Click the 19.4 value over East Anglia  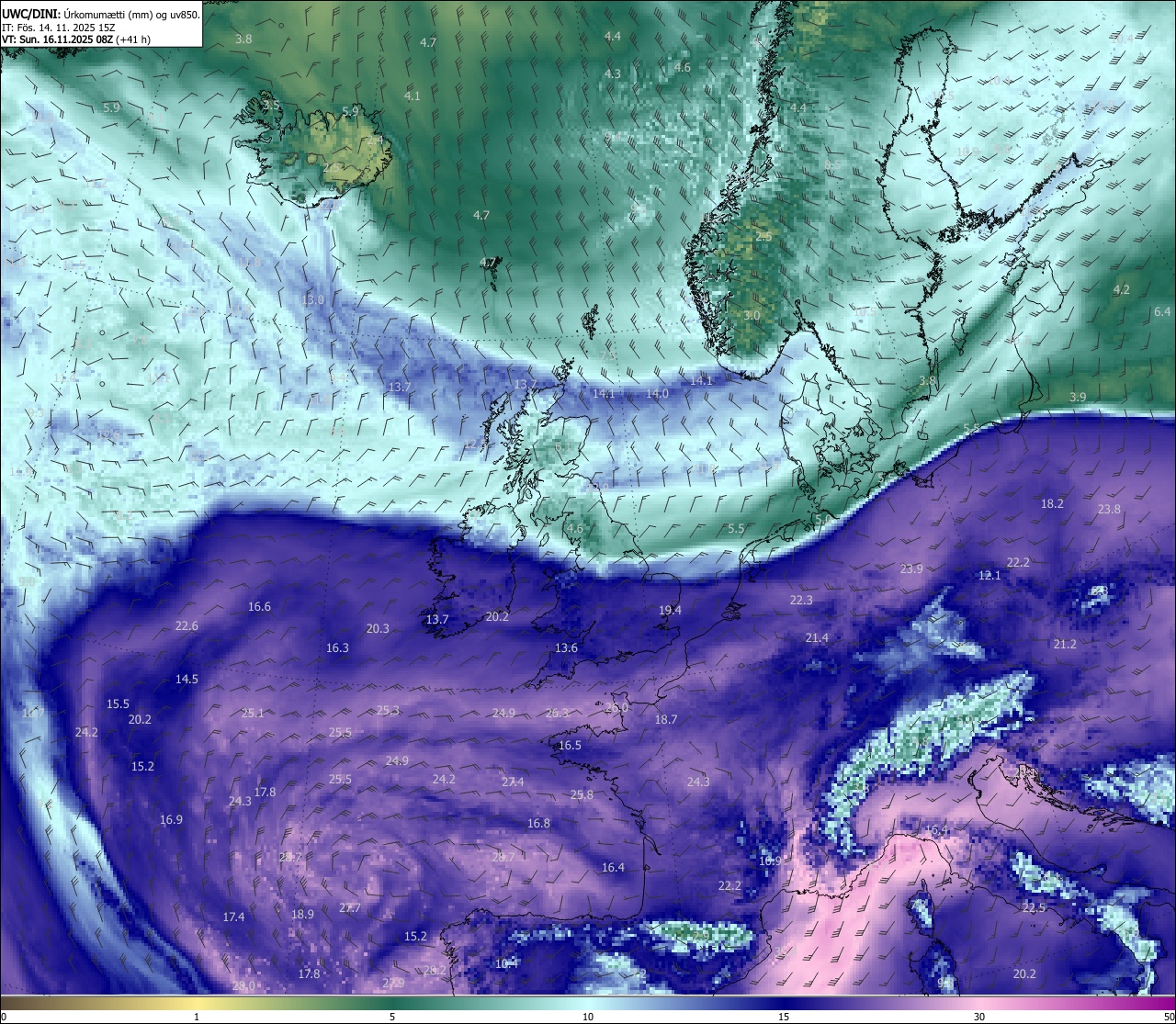pos(670,611)
